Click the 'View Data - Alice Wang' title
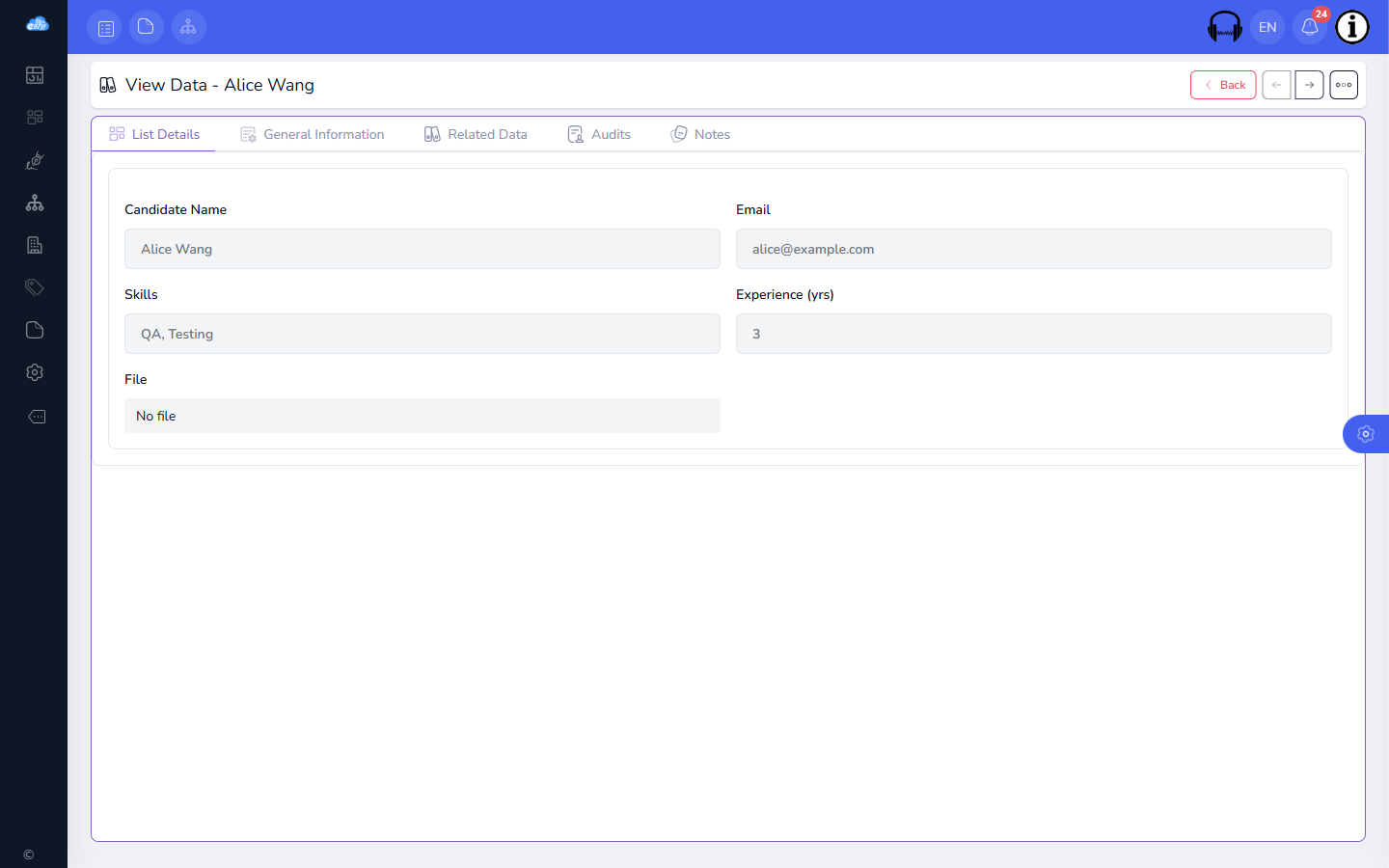Image resolution: width=1389 pixels, height=868 pixels. pos(220,85)
